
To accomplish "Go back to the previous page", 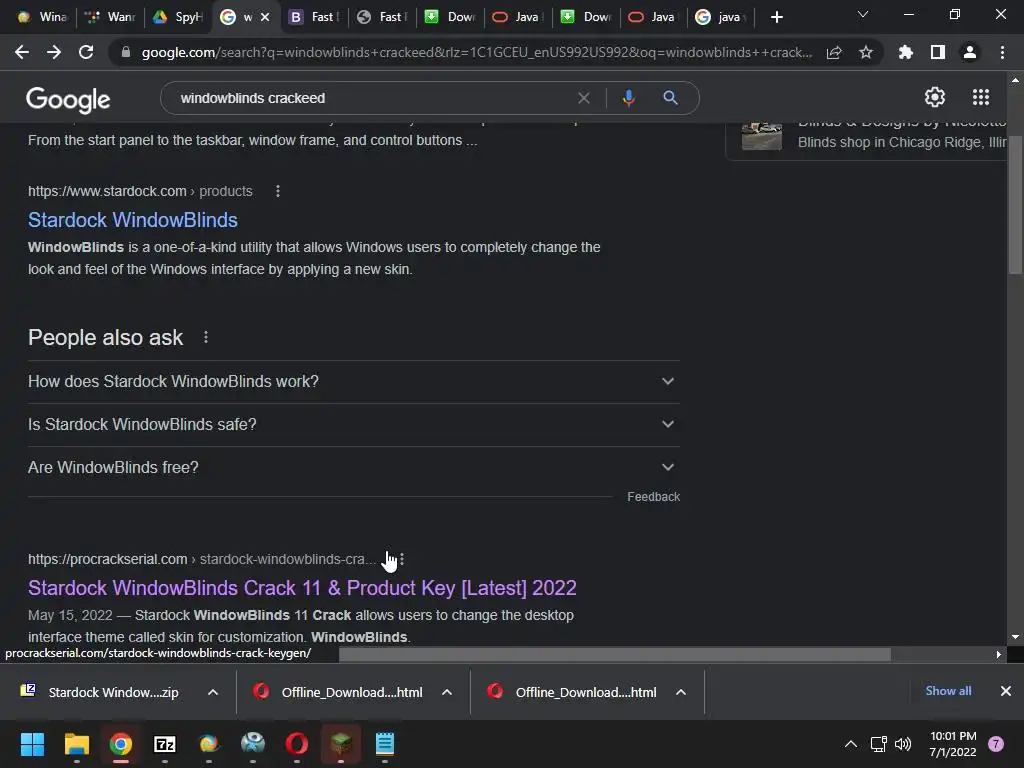I will [22, 52].
